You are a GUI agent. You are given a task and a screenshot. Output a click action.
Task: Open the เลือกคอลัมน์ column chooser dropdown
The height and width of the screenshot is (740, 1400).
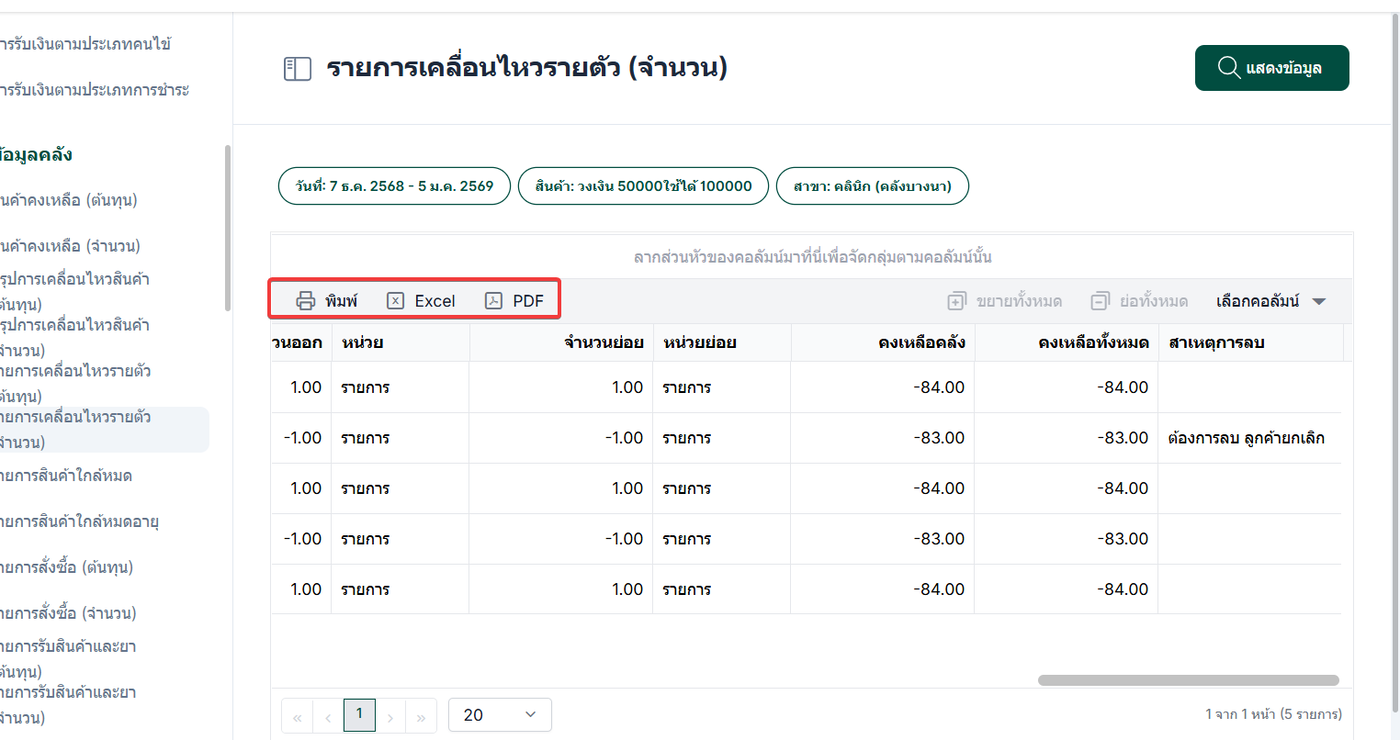[x=1270, y=301]
